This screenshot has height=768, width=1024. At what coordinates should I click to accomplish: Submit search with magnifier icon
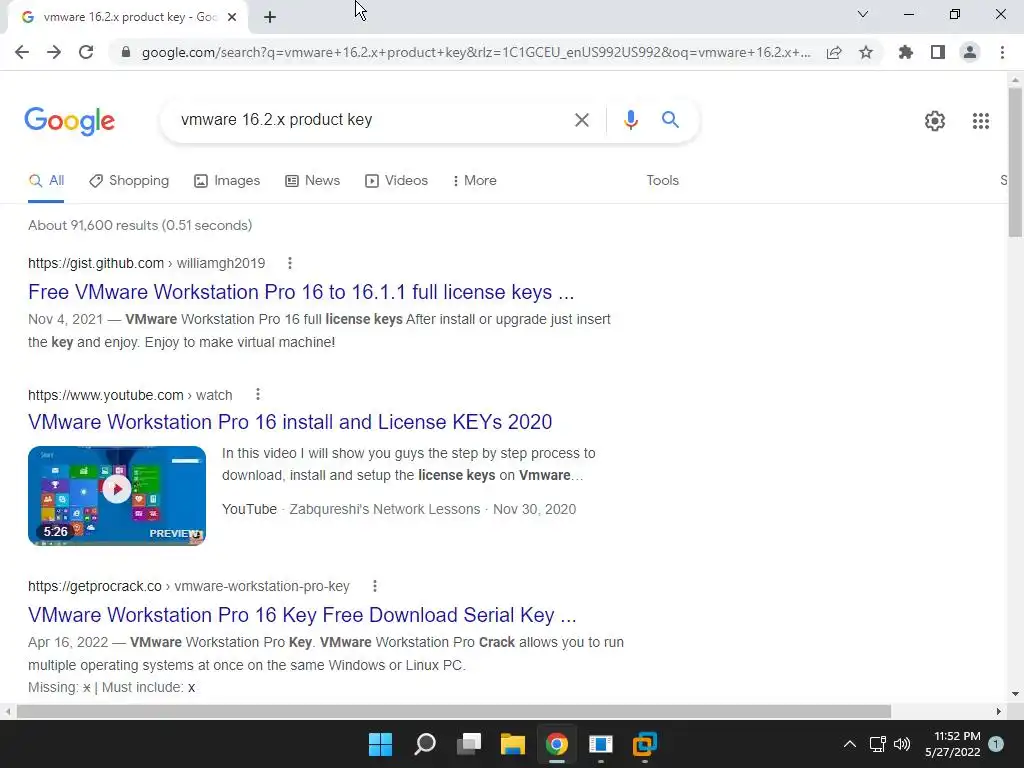(x=670, y=120)
